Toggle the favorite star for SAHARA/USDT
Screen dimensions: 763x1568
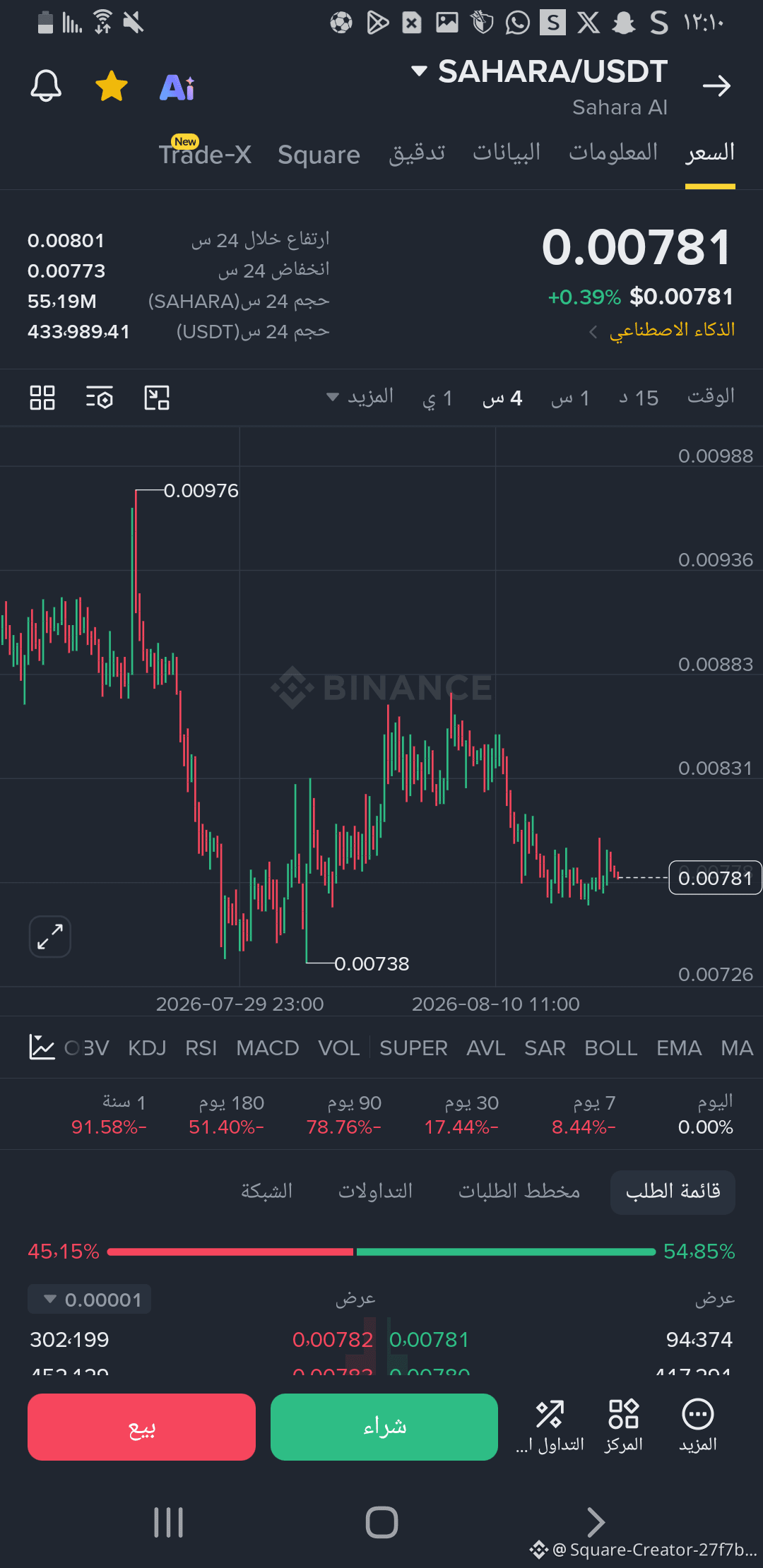coord(112,86)
